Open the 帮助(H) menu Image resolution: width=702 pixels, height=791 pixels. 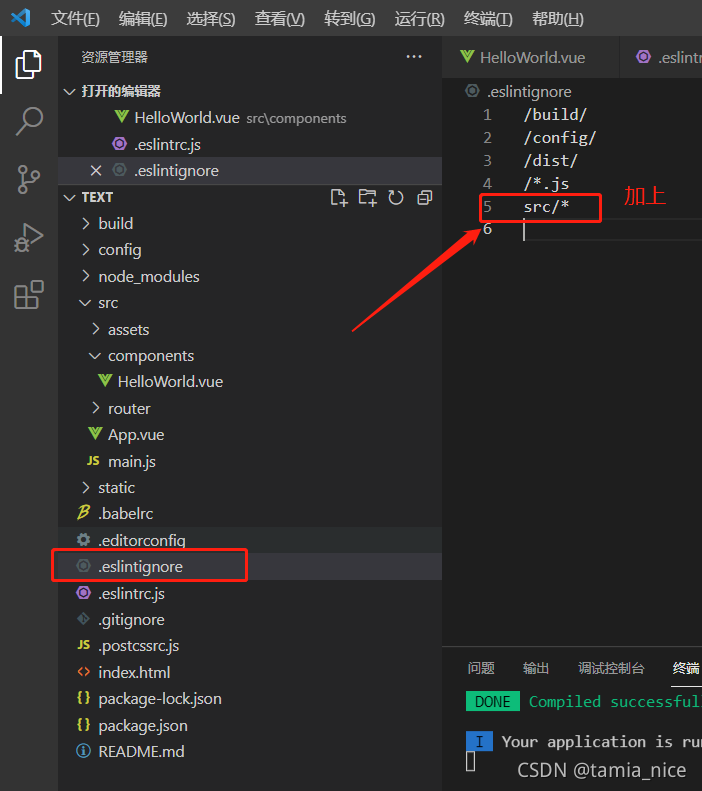tap(558, 19)
